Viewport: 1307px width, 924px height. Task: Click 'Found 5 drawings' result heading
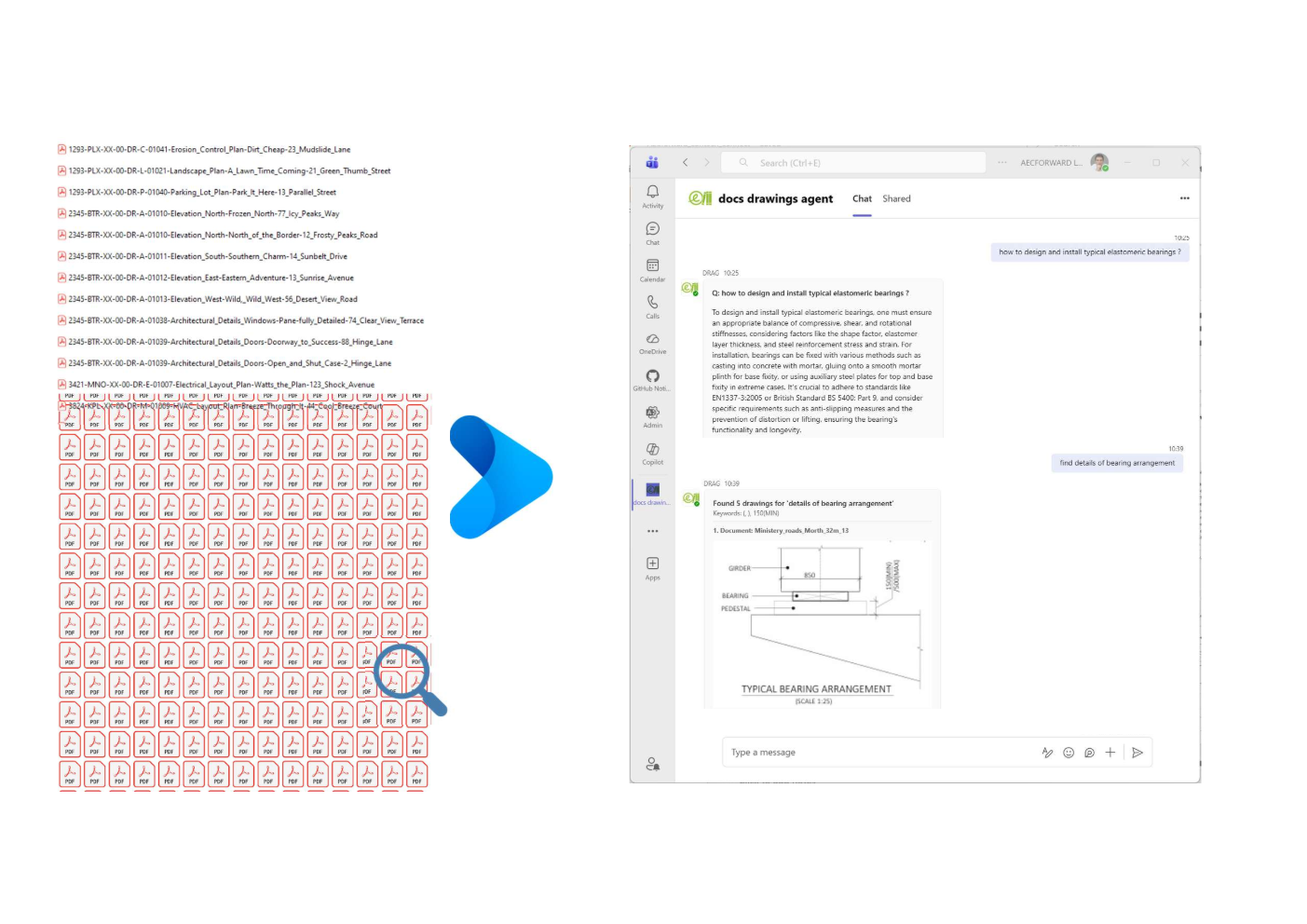tap(802, 503)
